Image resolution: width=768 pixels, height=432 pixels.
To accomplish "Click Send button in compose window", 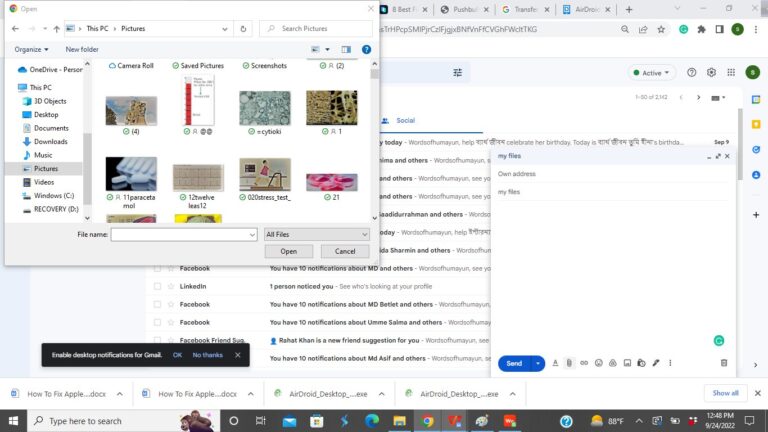I will [x=514, y=363].
